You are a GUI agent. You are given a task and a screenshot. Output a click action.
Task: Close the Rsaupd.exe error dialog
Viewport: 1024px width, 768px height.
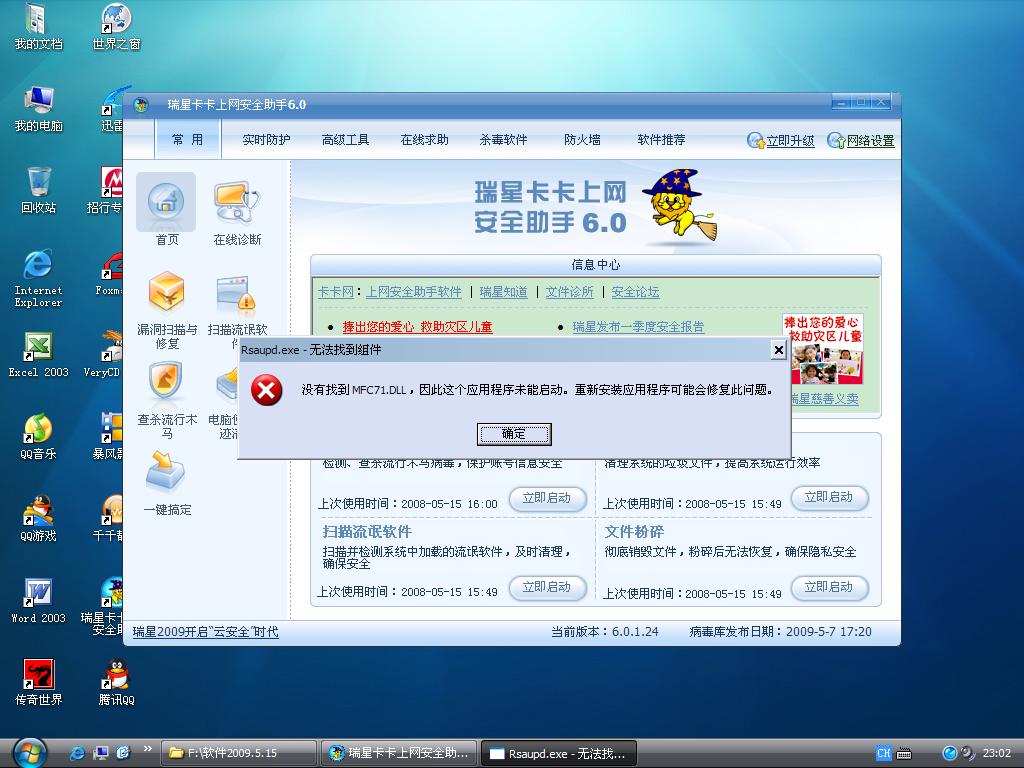[x=778, y=350]
